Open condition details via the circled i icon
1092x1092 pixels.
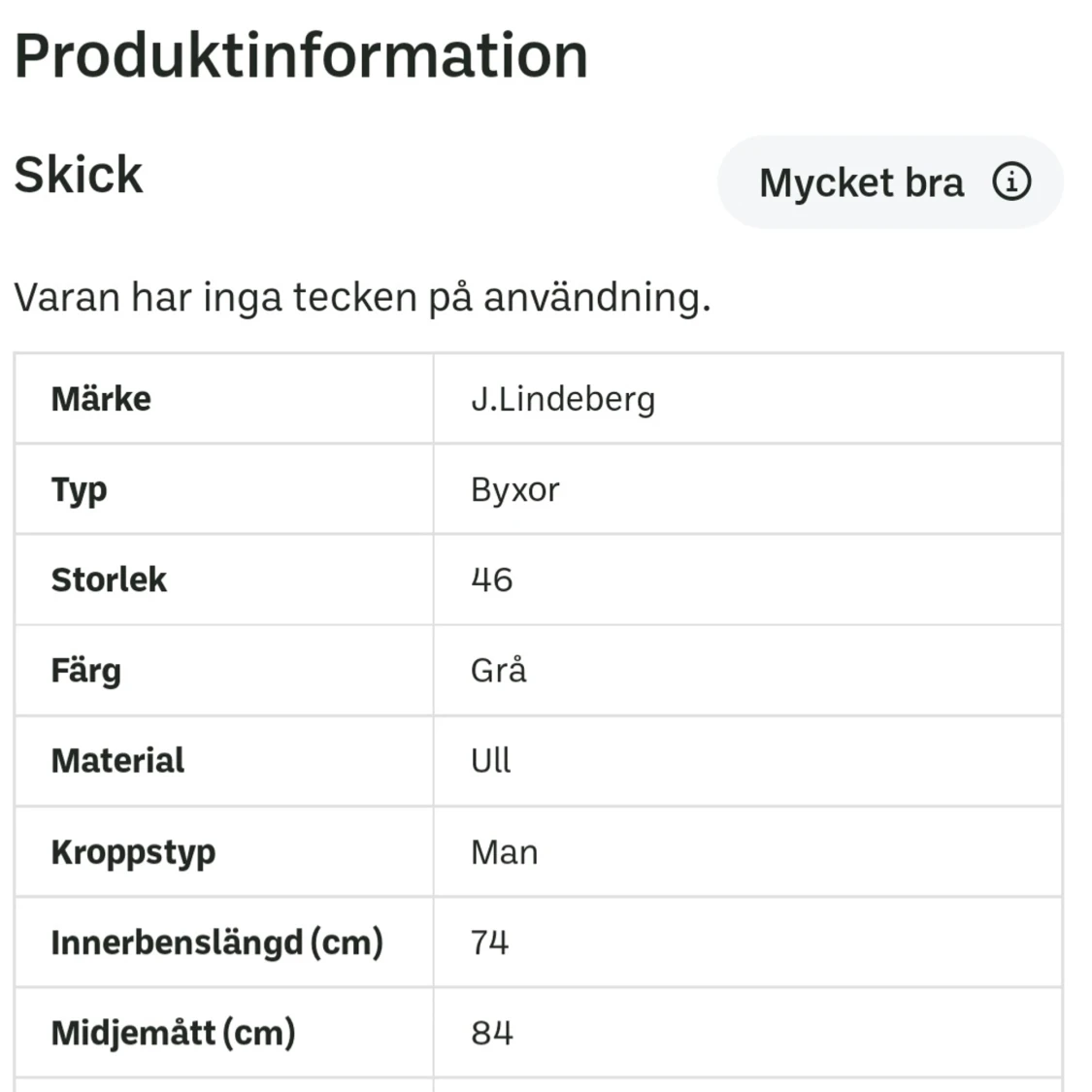[1011, 182]
